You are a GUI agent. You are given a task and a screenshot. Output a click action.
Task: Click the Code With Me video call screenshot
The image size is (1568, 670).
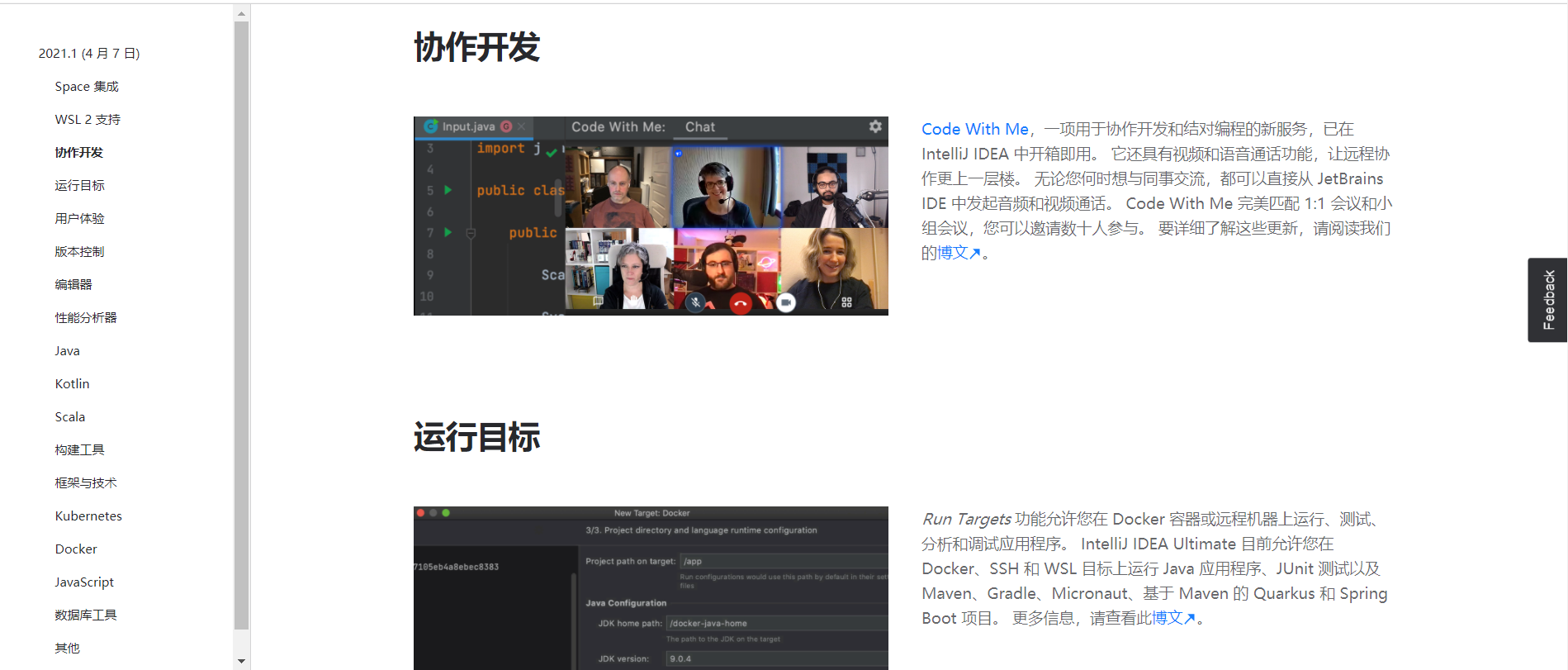click(651, 216)
